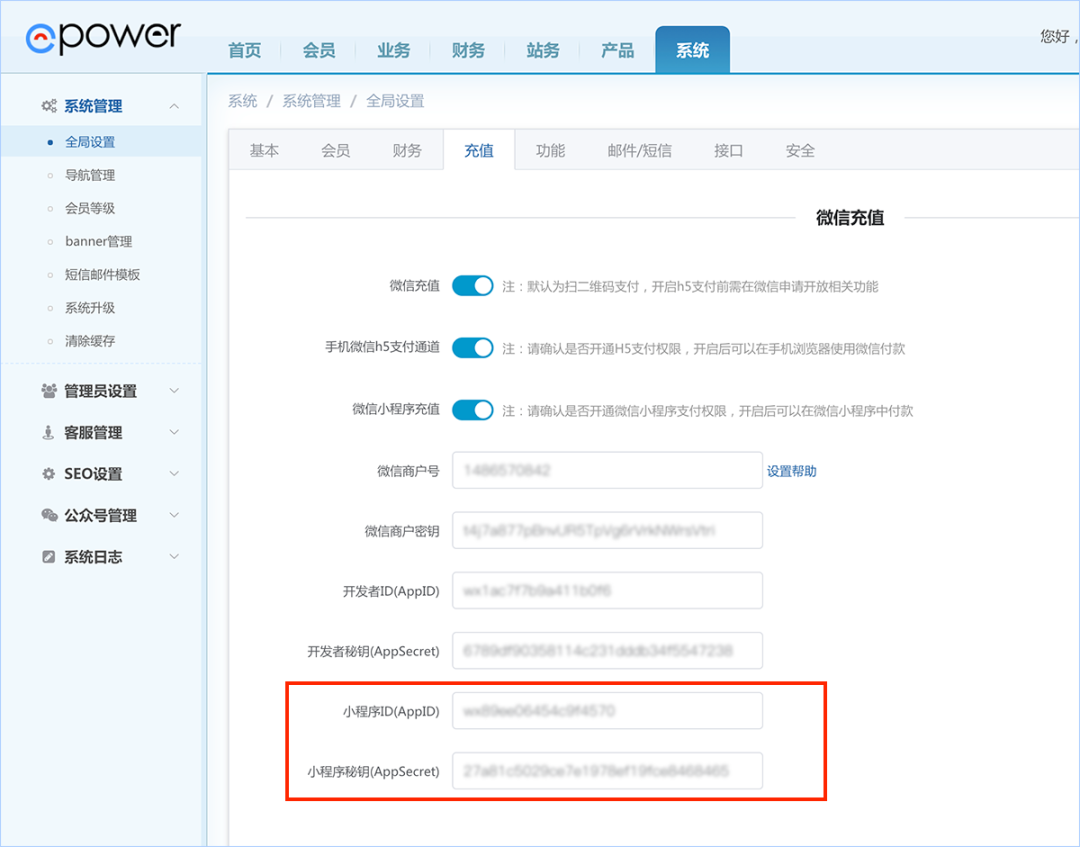Click 全局设置 in the breadcrumb
The height and width of the screenshot is (847, 1080).
[395, 101]
